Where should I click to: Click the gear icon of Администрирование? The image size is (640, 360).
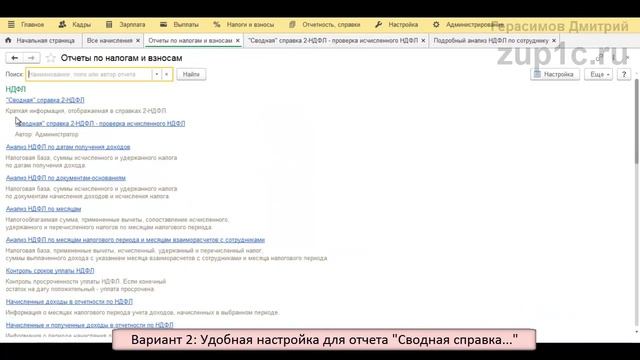436,24
